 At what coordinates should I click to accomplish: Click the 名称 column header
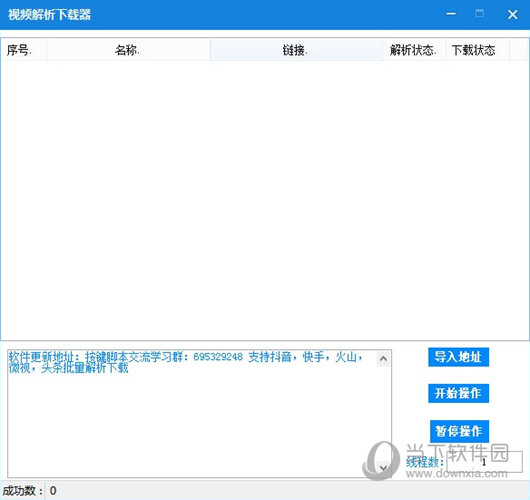[x=128, y=50]
